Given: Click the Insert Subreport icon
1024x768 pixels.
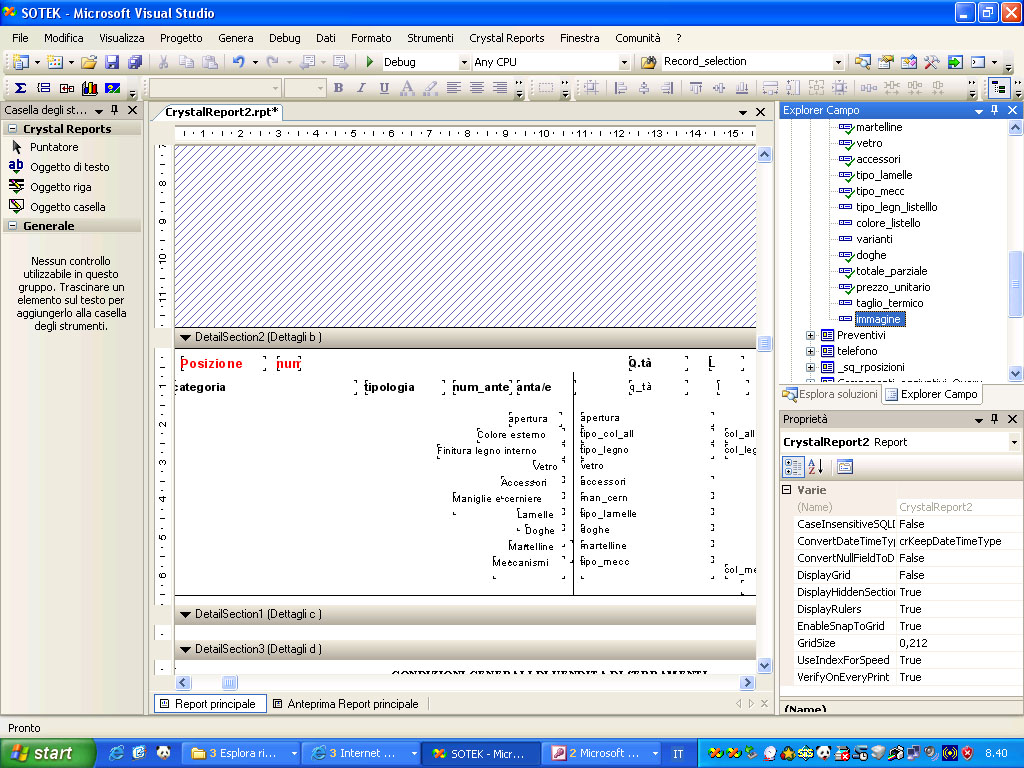Looking at the screenshot, I should (67, 88).
